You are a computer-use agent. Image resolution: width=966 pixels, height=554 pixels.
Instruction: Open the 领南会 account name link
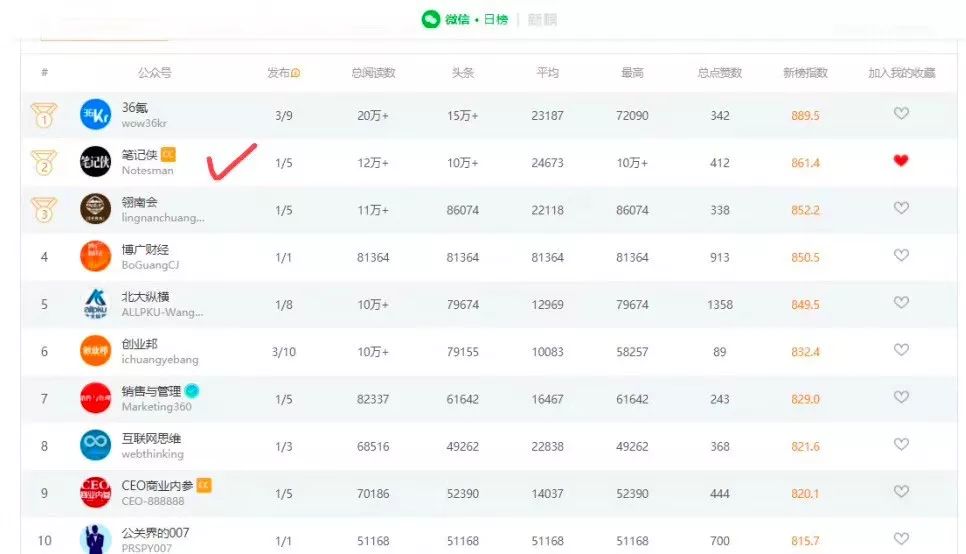point(139,202)
